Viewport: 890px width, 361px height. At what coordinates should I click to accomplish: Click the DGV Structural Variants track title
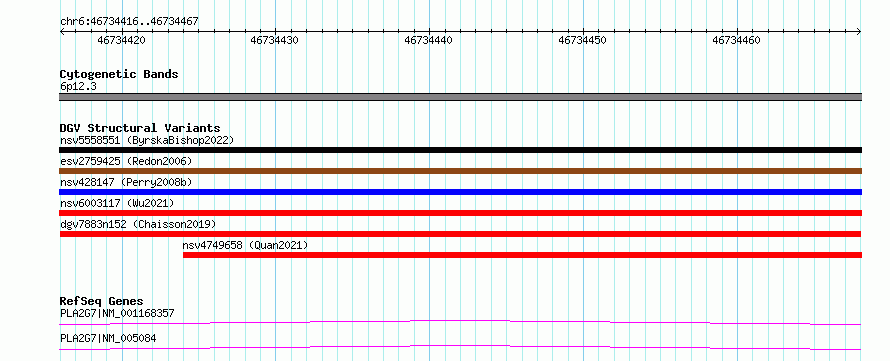click(140, 128)
